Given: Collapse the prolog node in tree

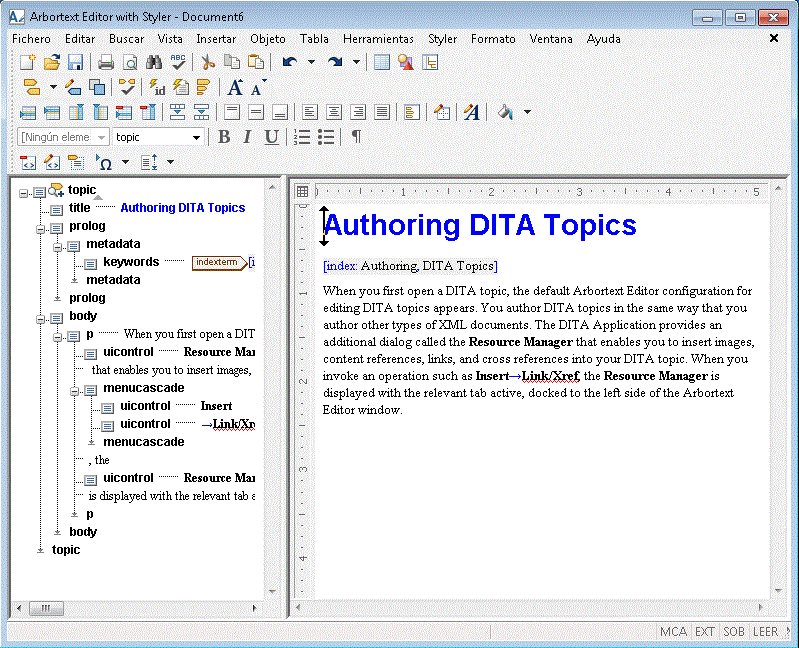Looking at the screenshot, I should coord(40,229).
